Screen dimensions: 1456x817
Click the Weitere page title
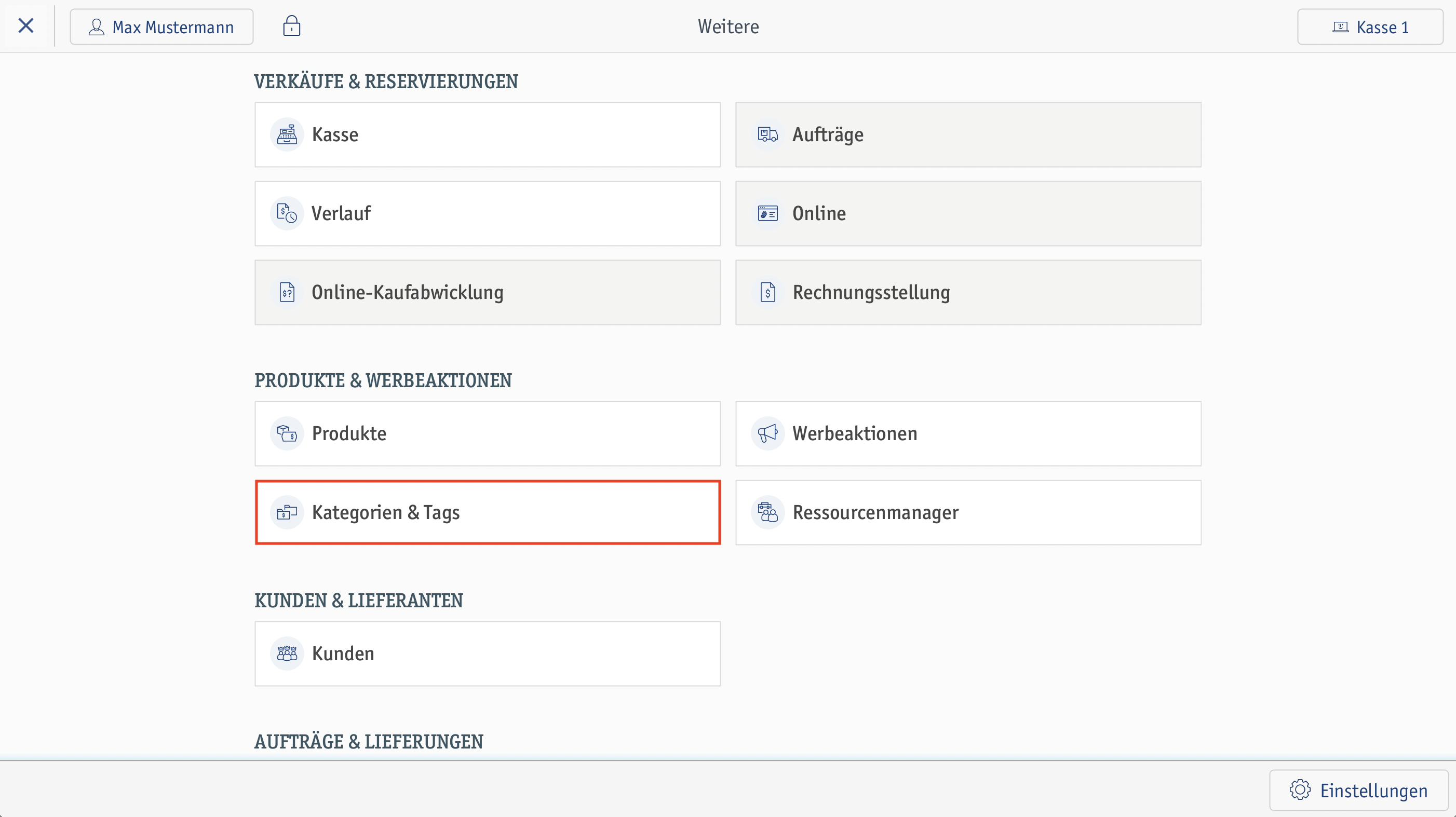[x=729, y=26]
